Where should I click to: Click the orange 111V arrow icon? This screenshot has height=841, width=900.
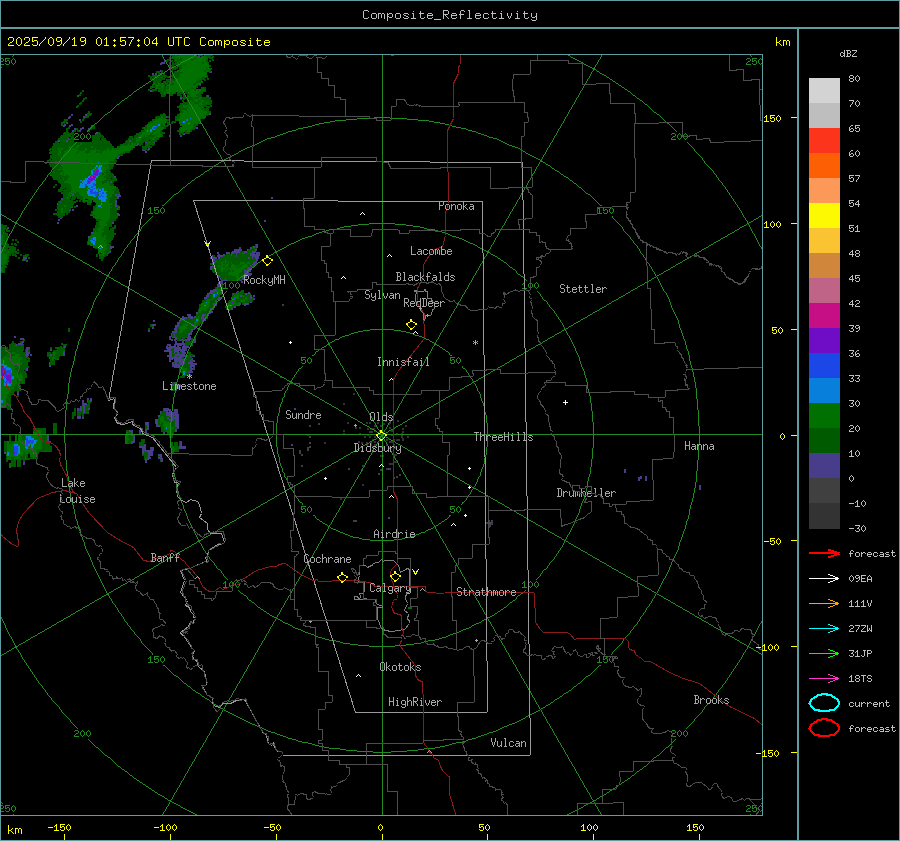tap(824, 603)
